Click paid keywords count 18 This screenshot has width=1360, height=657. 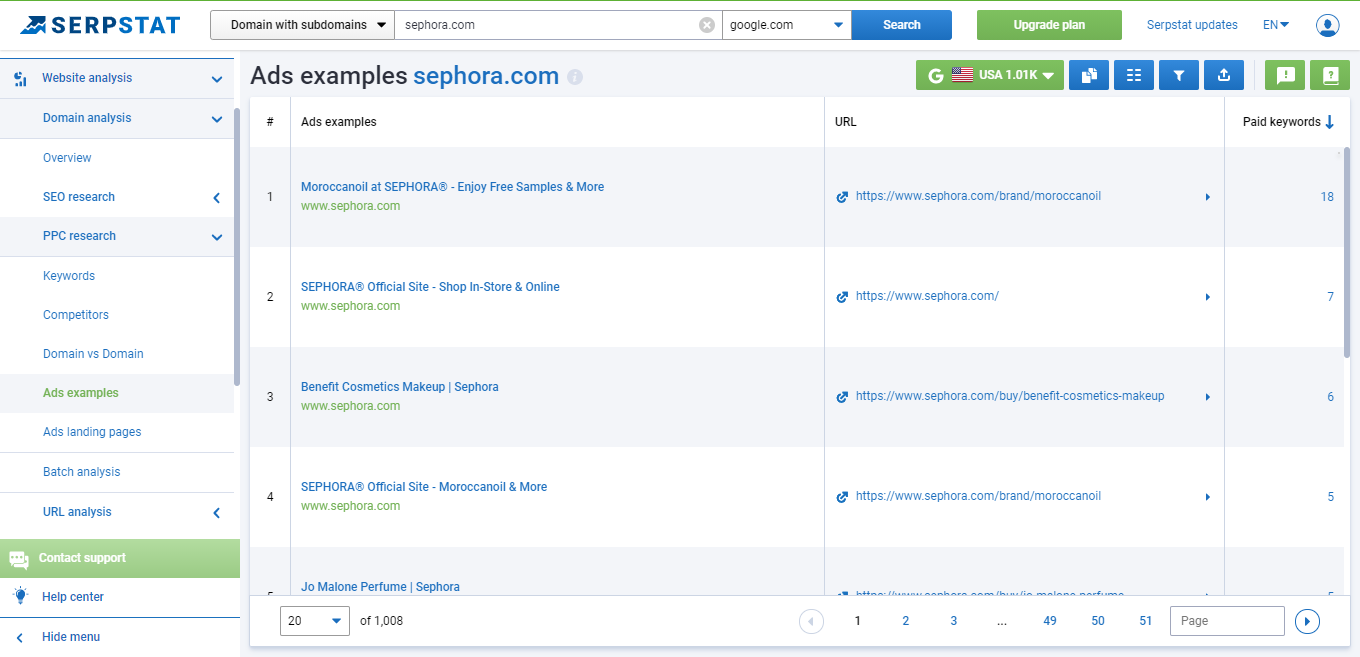pos(1327,197)
